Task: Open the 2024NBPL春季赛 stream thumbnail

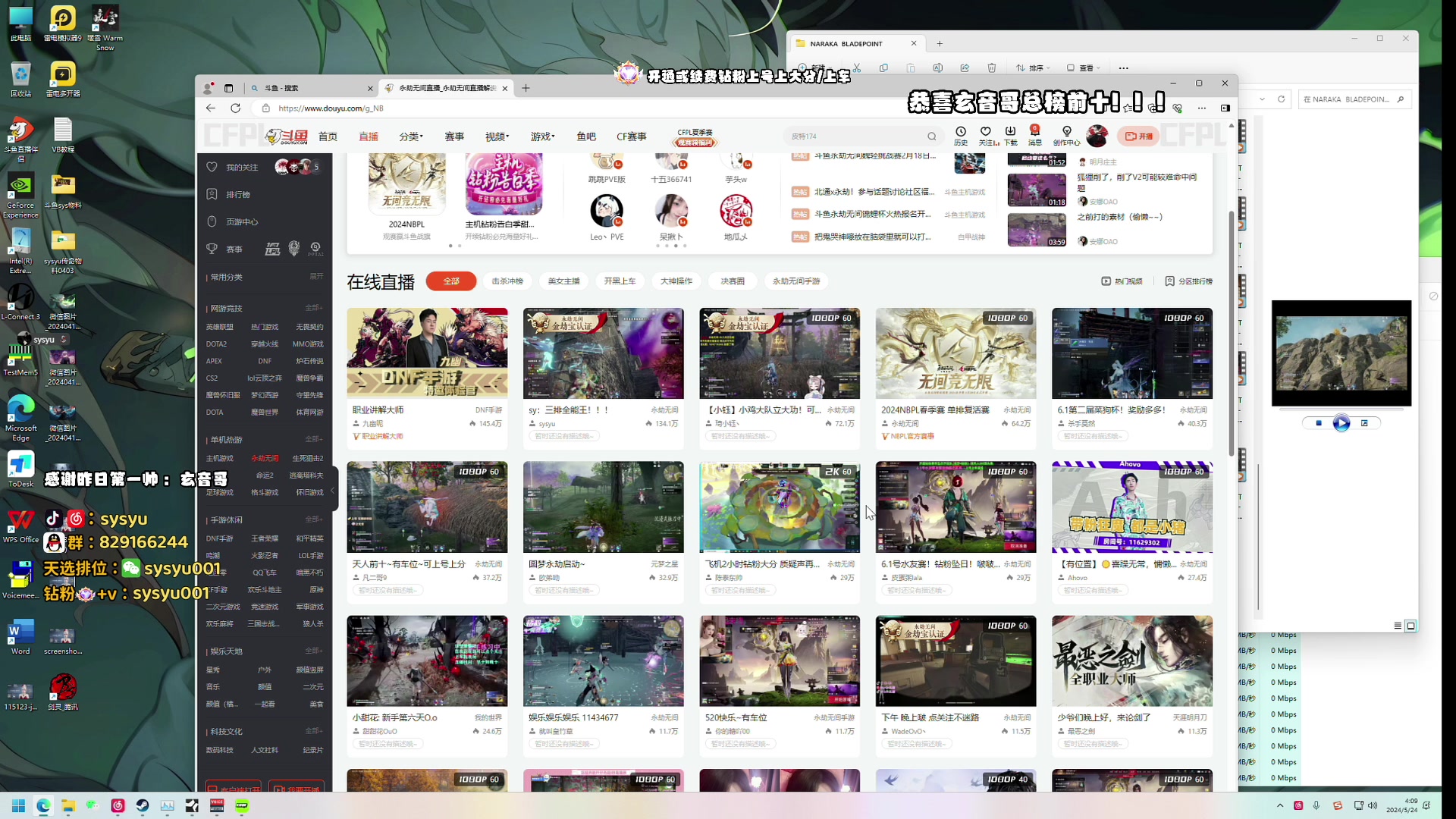Action: coord(955,353)
